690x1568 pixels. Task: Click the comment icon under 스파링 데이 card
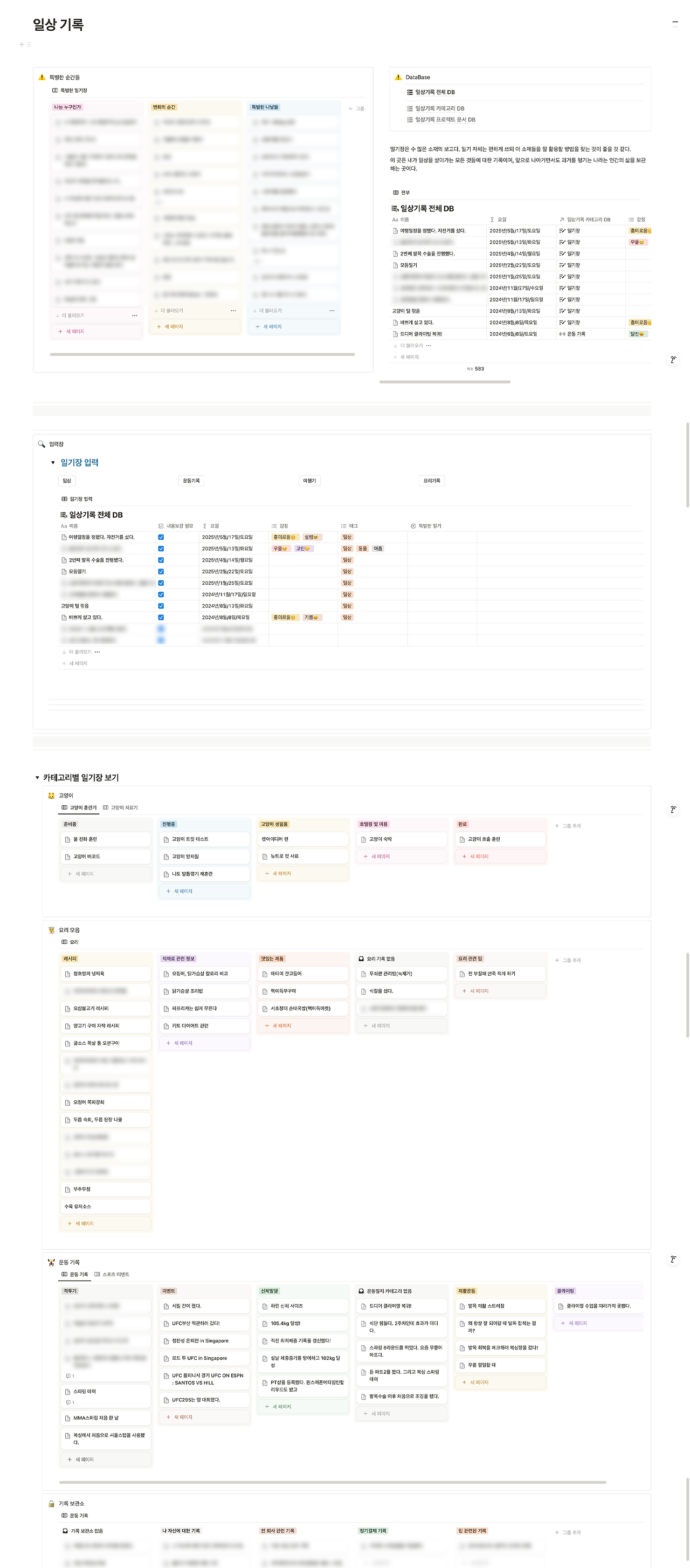click(68, 1402)
